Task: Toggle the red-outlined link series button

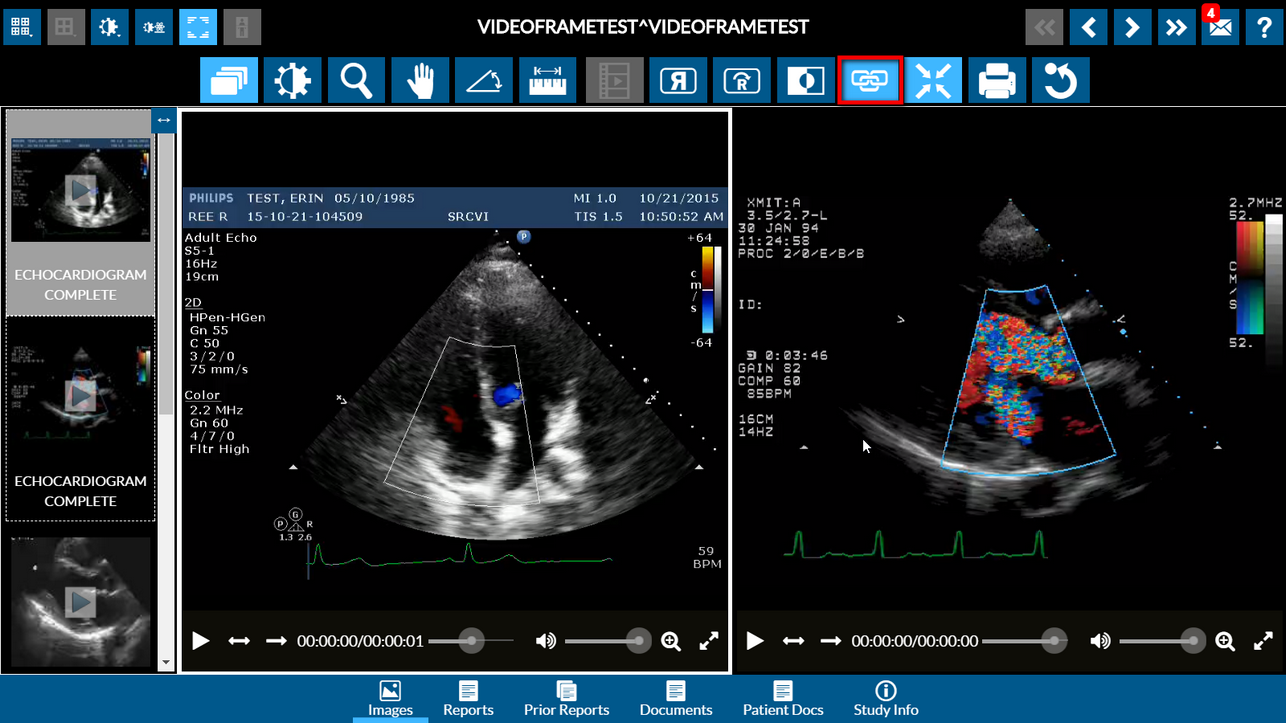Action: (869, 80)
